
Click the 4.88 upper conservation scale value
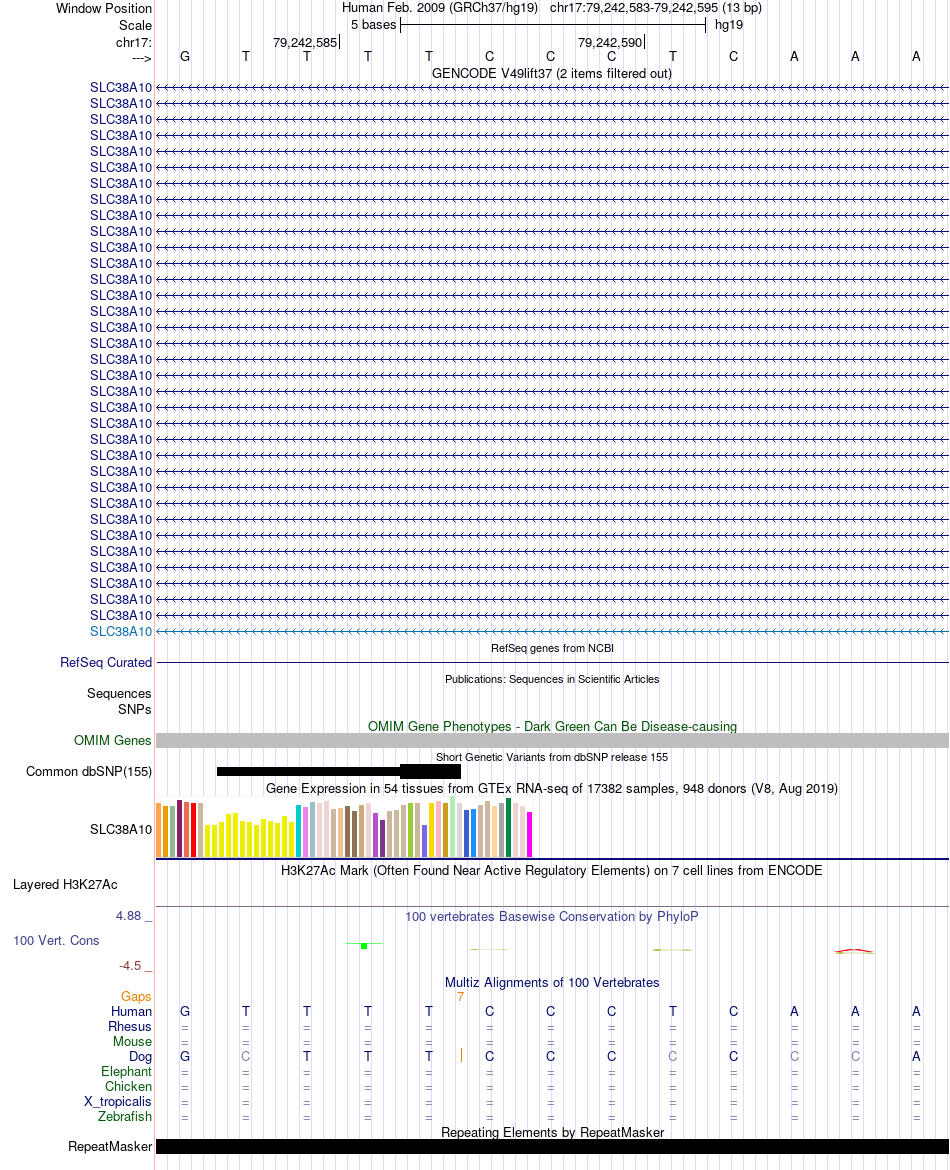(128, 916)
